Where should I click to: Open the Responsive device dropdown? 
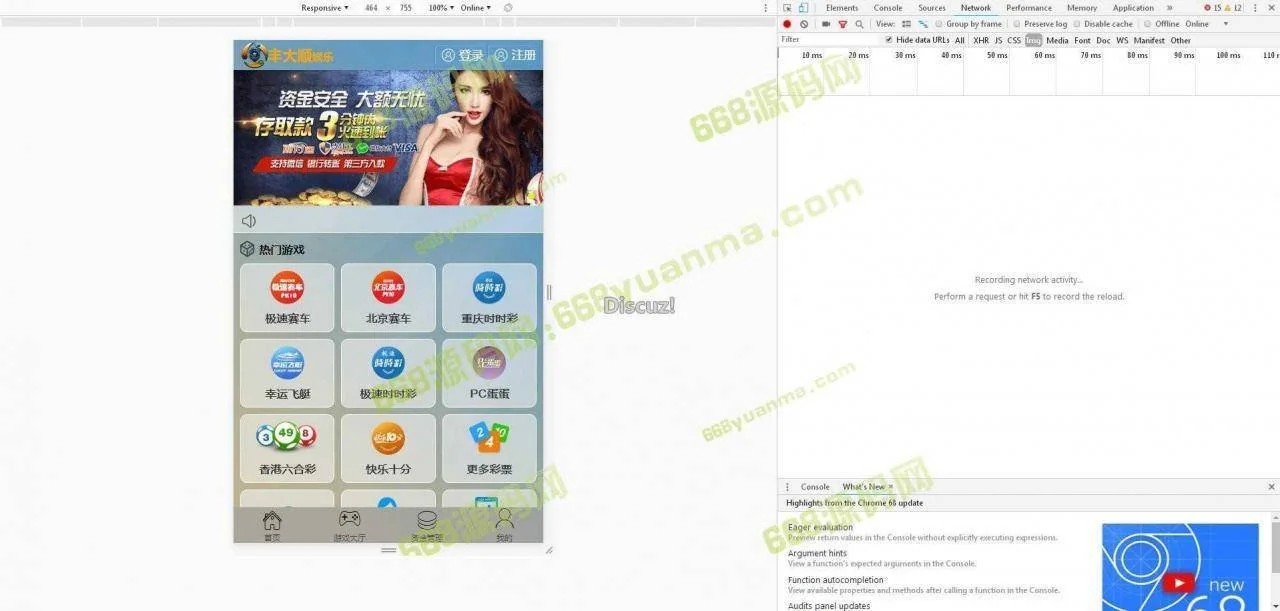pos(325,8)
